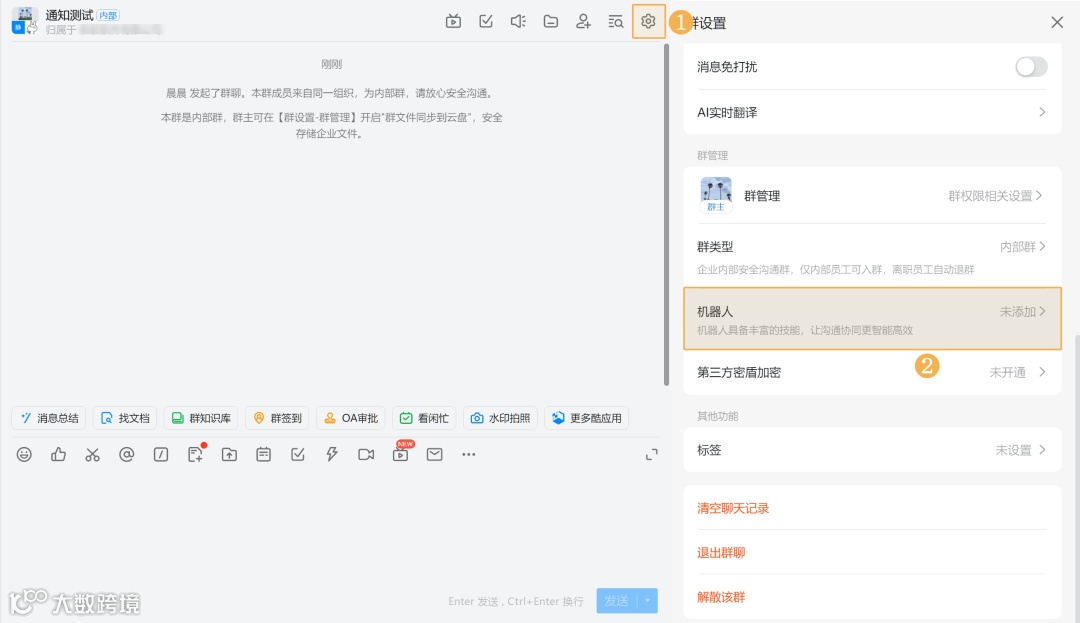The image size is (1080, 623).
Task: Expand AI实时翻译 settings
Action: pos(872,113)
